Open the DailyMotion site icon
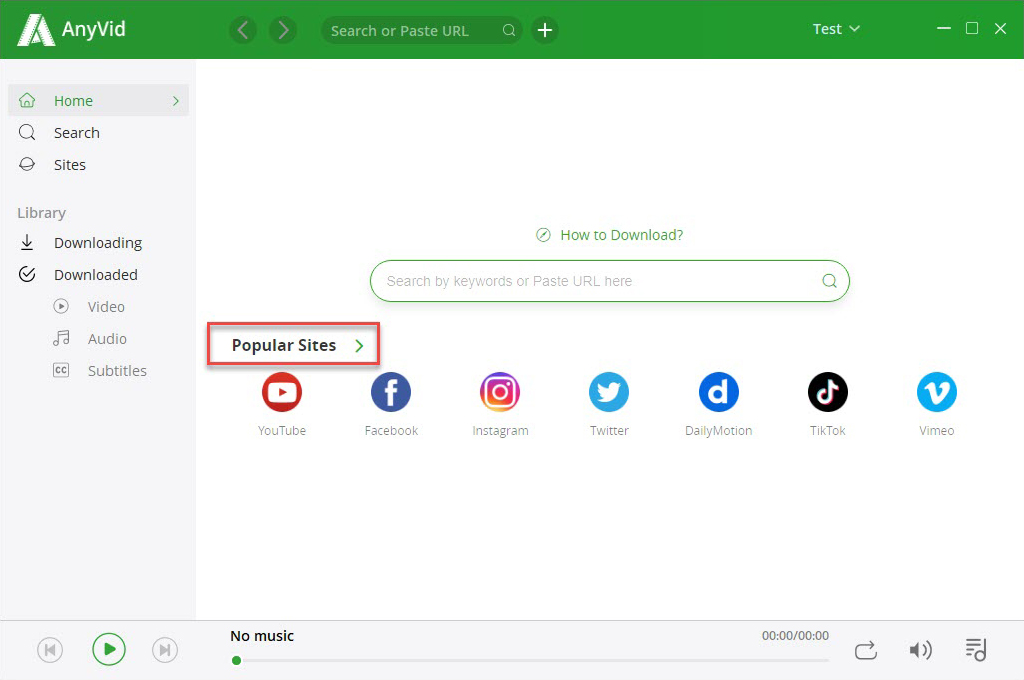Screen dimensions: 1024x680 [718, 392]
